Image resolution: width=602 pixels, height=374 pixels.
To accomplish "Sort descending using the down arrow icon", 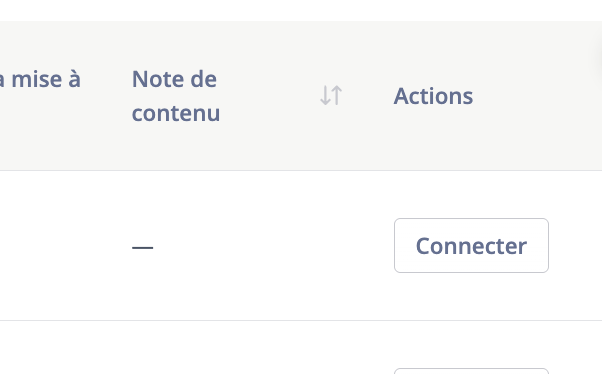I will 325,96.
